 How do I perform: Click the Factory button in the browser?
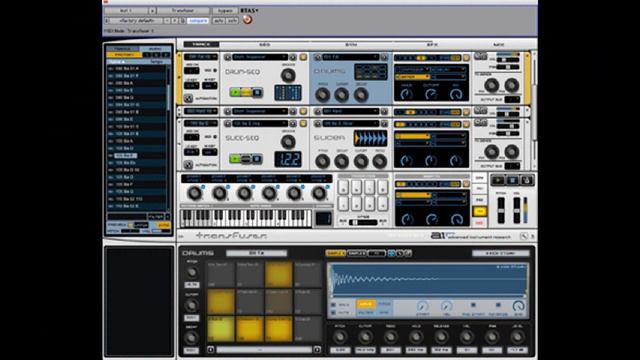click(x=124, y=55)
